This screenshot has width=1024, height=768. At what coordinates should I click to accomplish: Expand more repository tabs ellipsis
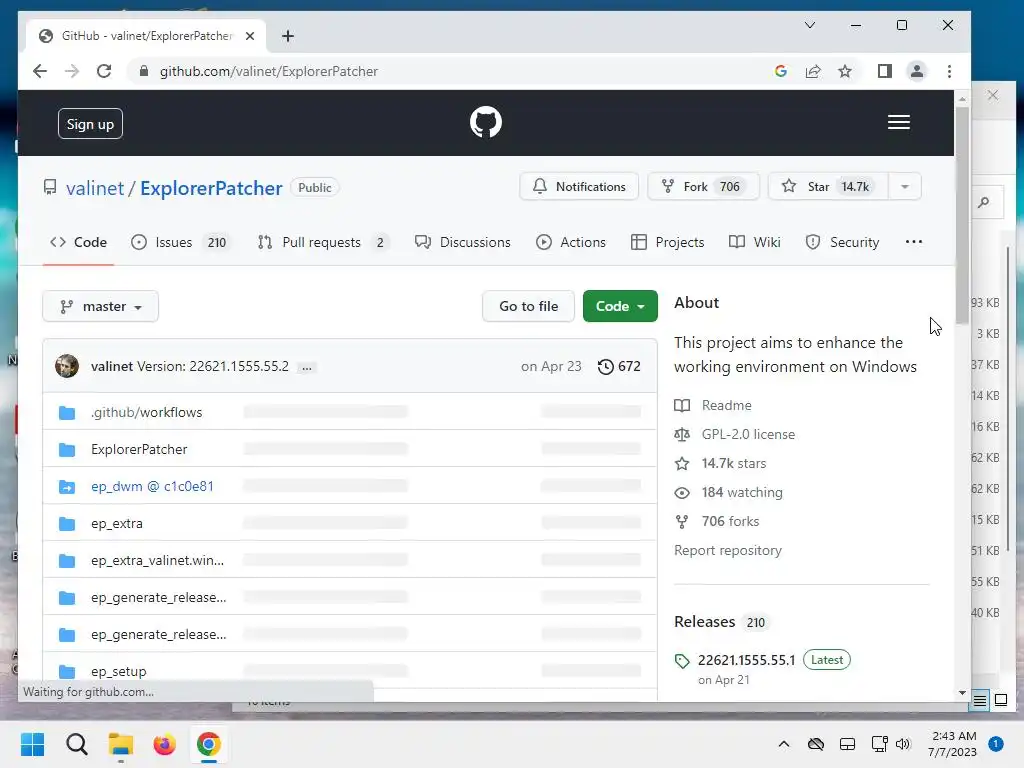coord(914,242)
